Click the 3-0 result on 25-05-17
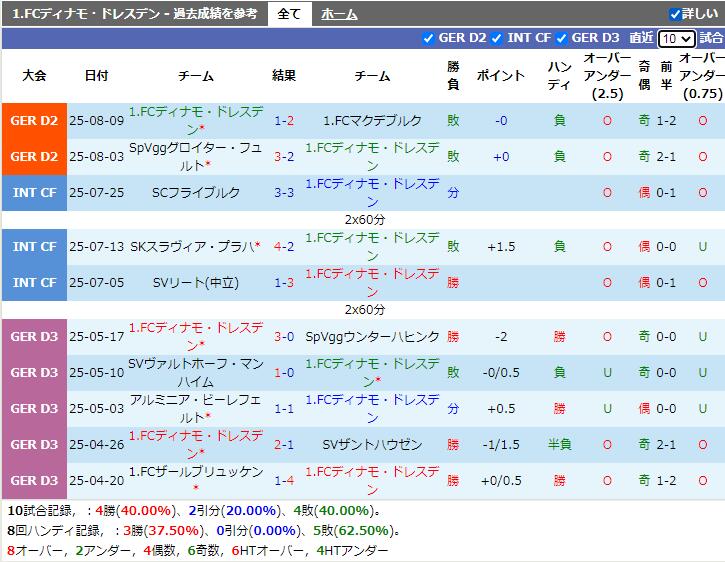The height and width of the screenshot is (562, 725). point(284,337)
